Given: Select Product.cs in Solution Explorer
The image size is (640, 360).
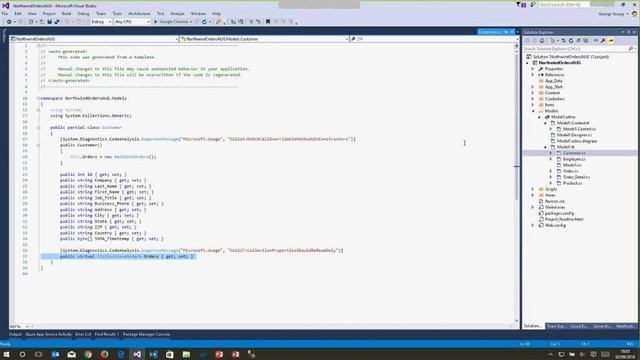Looking at the screenshot, I should [x=572, y=183].
